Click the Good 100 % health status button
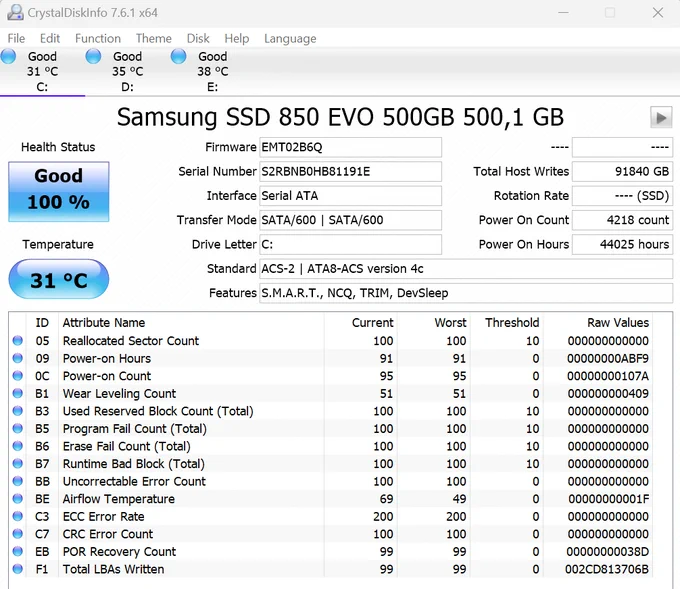This screenshot has width=680, height=589. click(x=59, y=192)
